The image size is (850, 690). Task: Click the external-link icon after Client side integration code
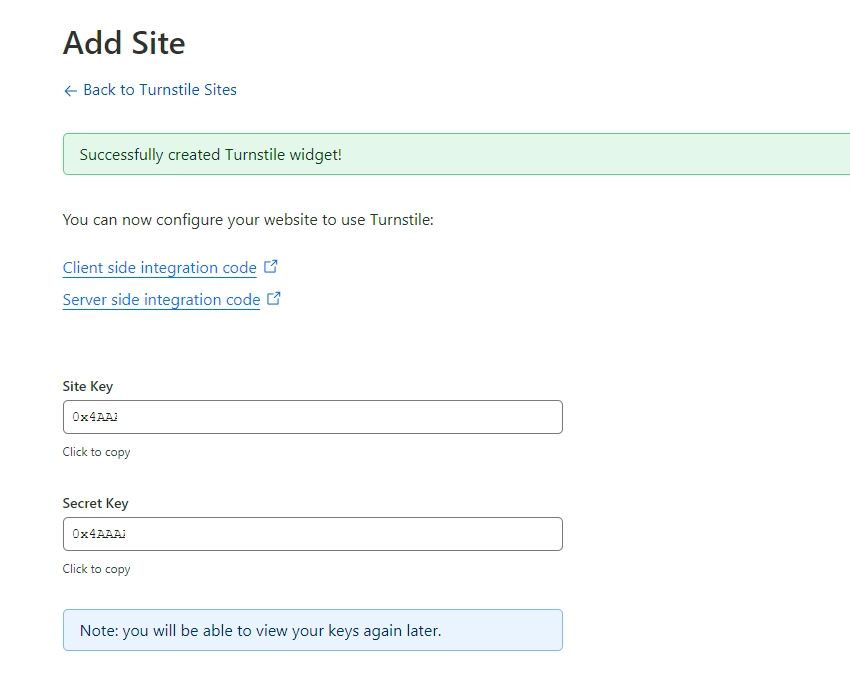(x=271, y=266)
